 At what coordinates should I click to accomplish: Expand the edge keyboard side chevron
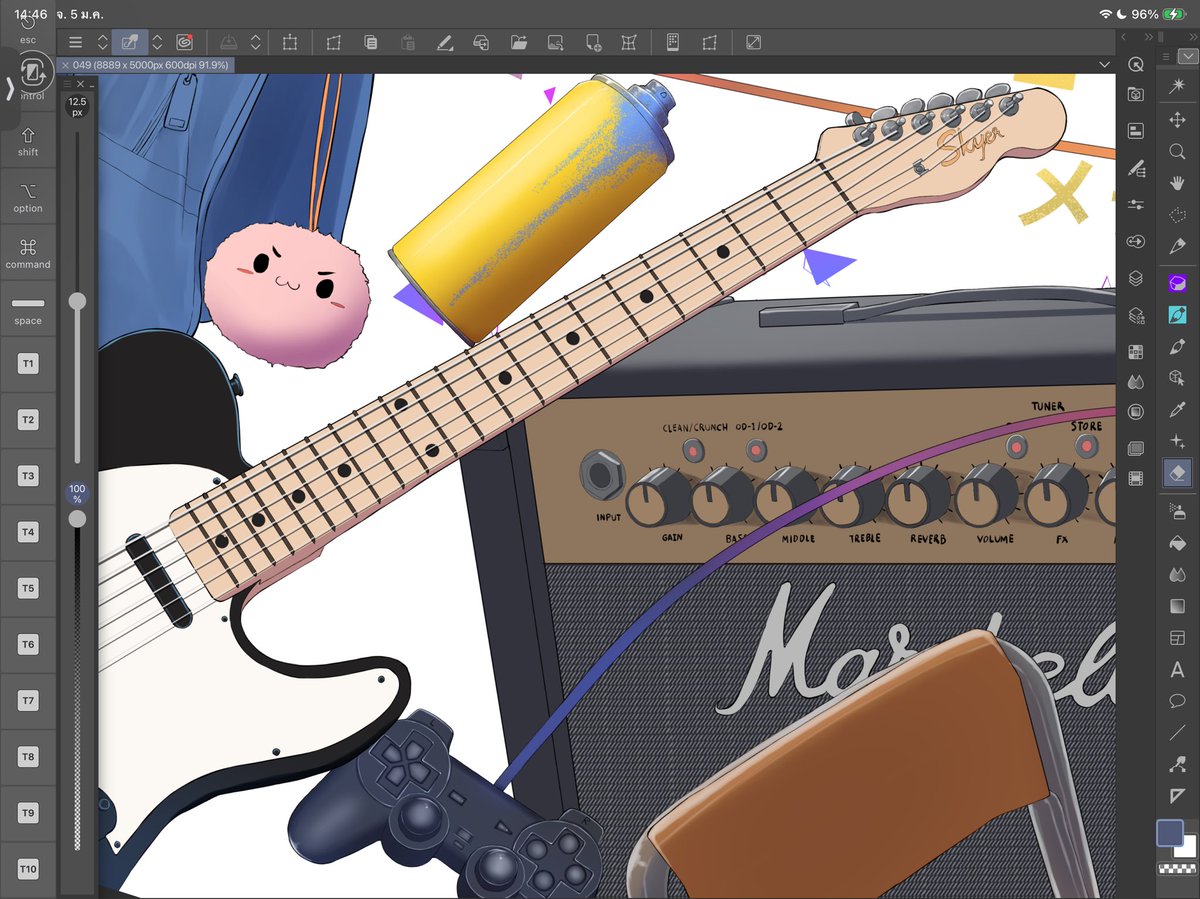pyautogui.click(x=9, y=87)
